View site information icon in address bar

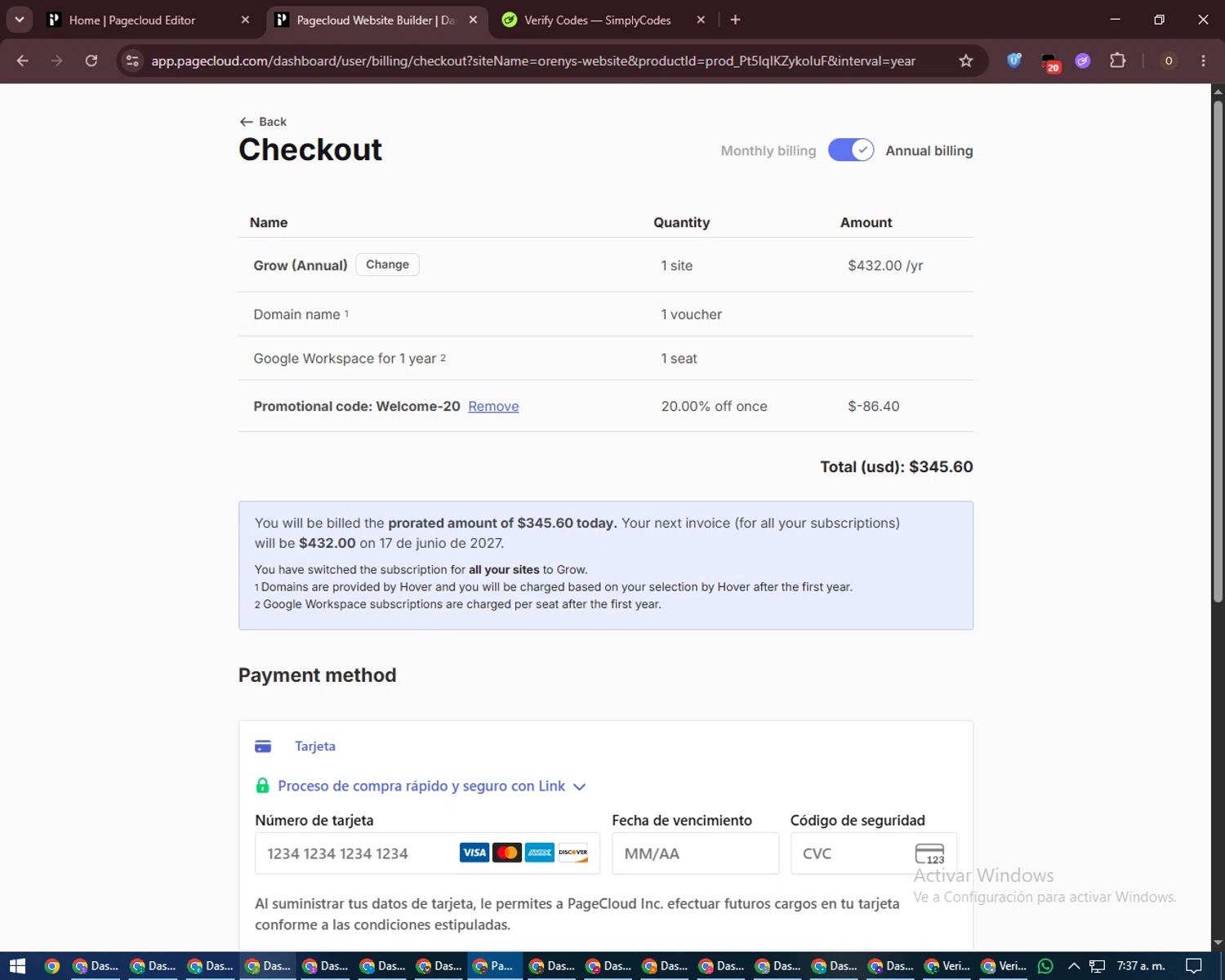tap(132, 60)
